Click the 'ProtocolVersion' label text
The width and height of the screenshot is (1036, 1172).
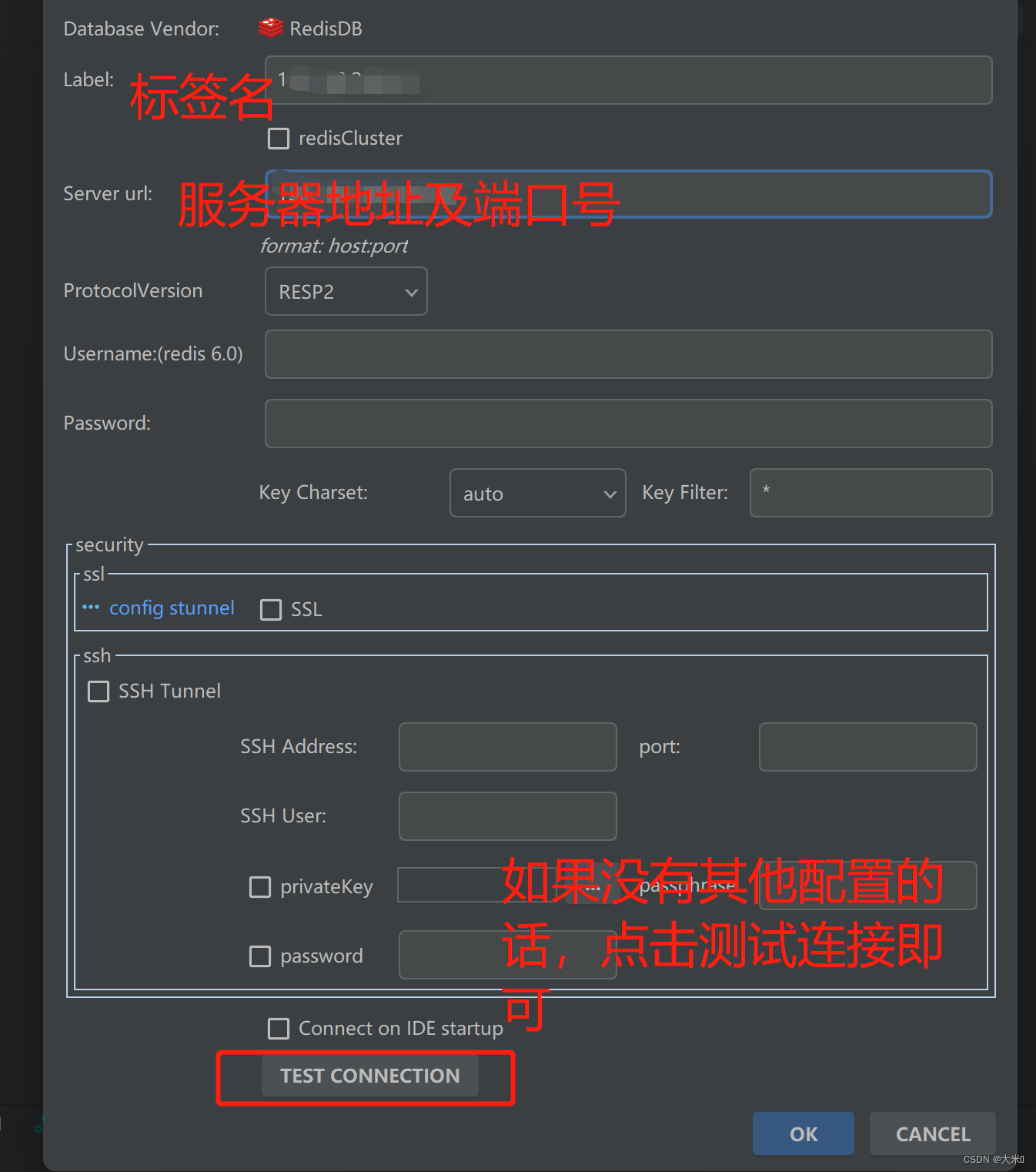(x=133, y=290)
